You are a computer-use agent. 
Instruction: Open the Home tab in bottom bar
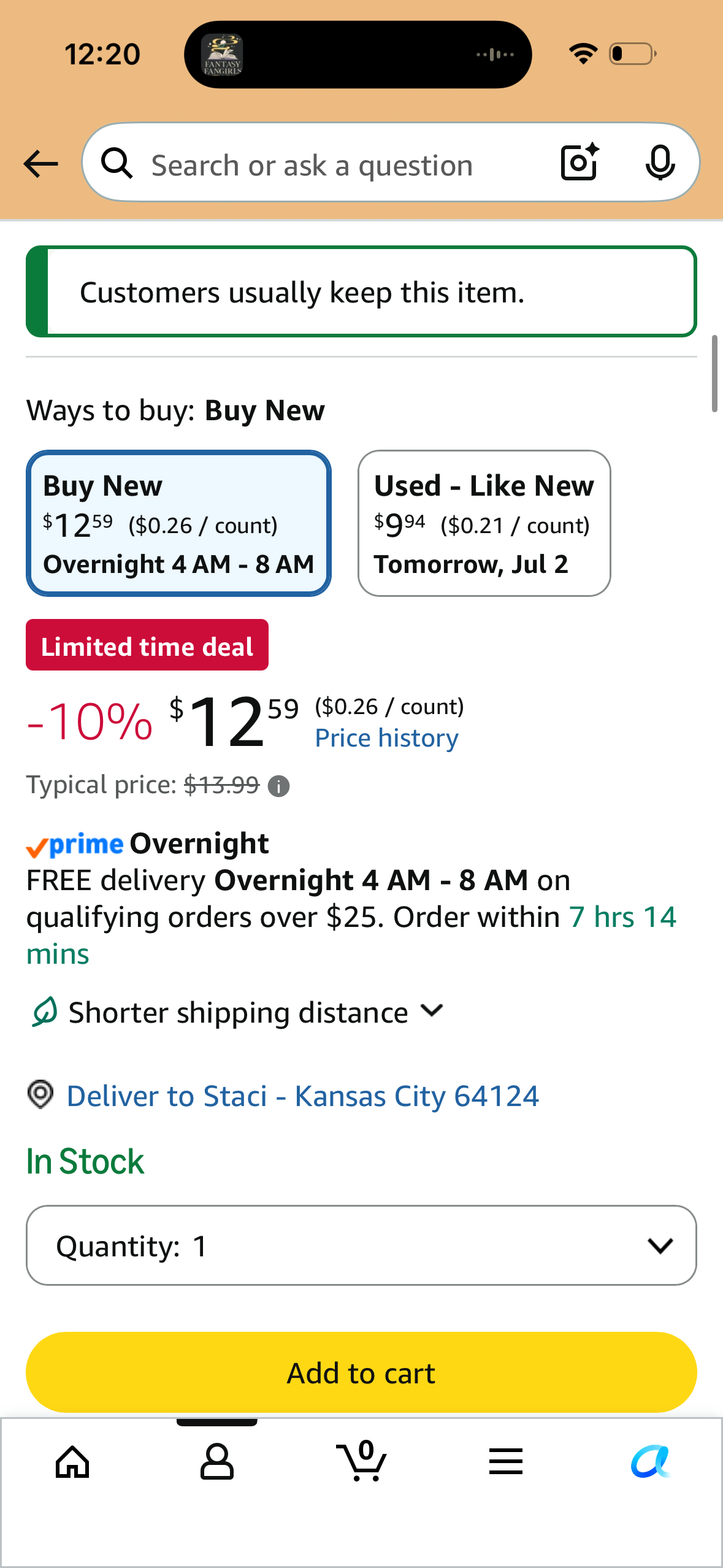point(72,1462)
